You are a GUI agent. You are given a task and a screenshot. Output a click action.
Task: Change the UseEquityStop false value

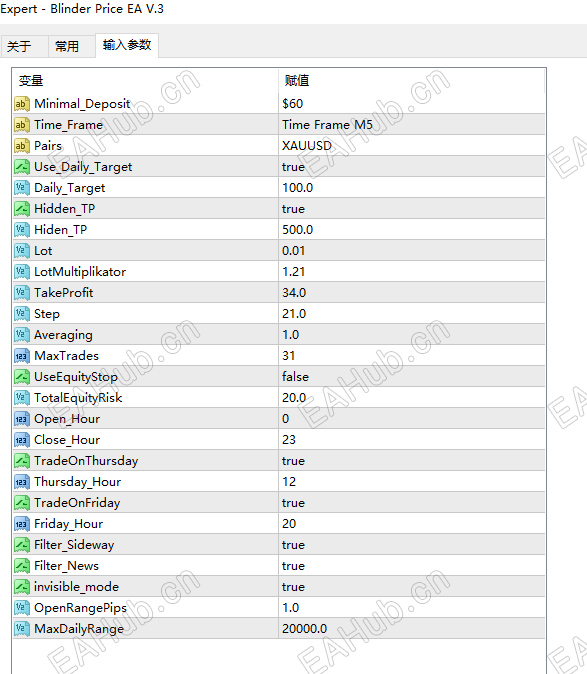(412, 377)
